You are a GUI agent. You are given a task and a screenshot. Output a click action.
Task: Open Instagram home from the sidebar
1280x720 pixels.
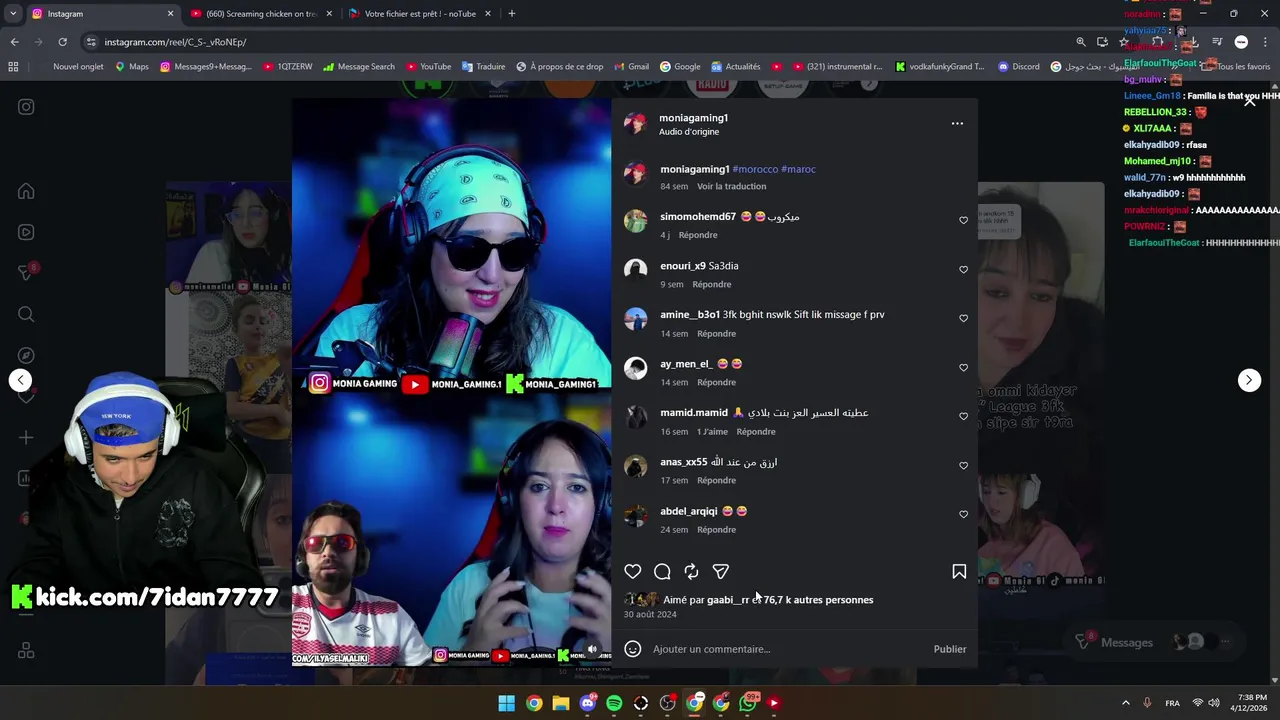coord(26,191)
